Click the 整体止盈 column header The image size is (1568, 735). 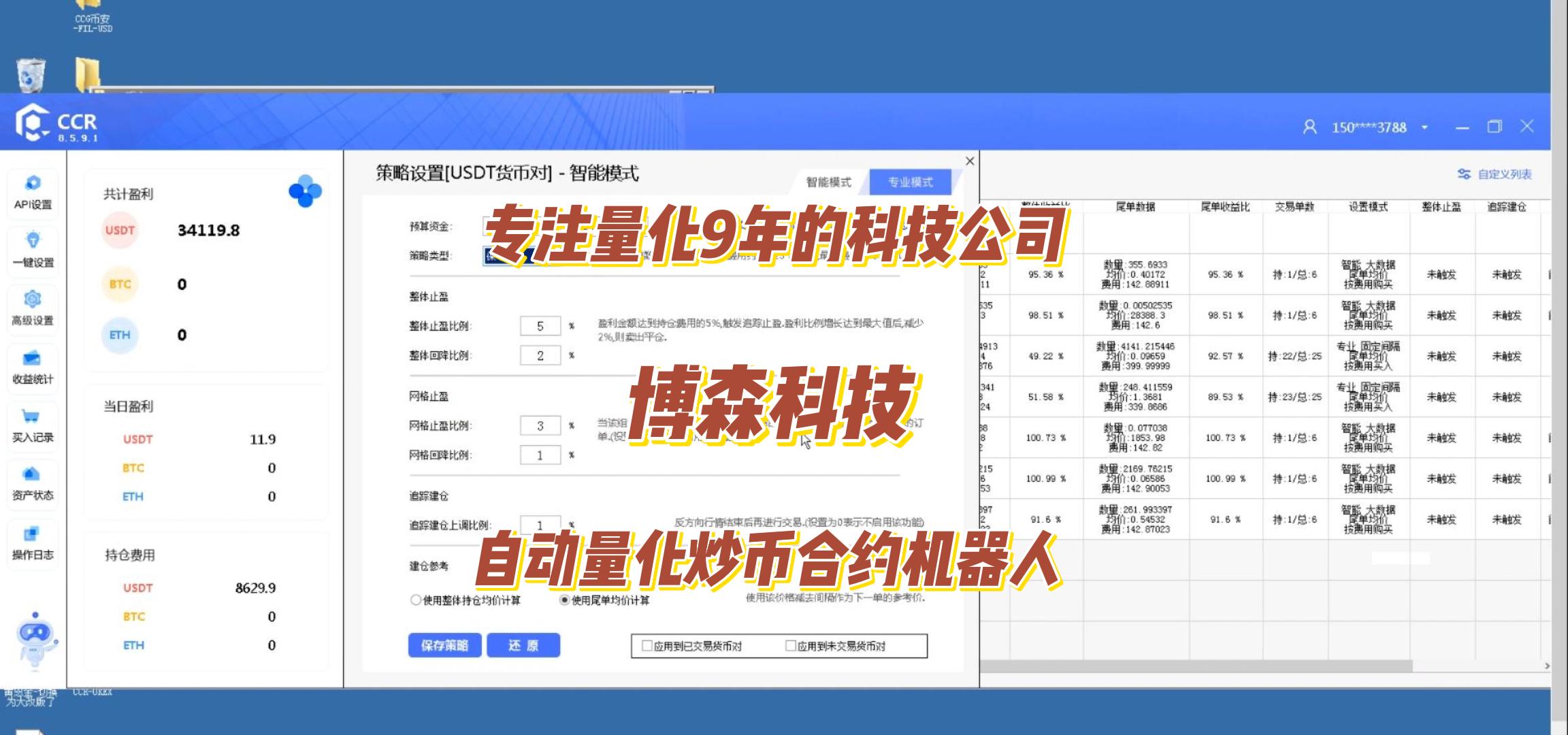1441,206
